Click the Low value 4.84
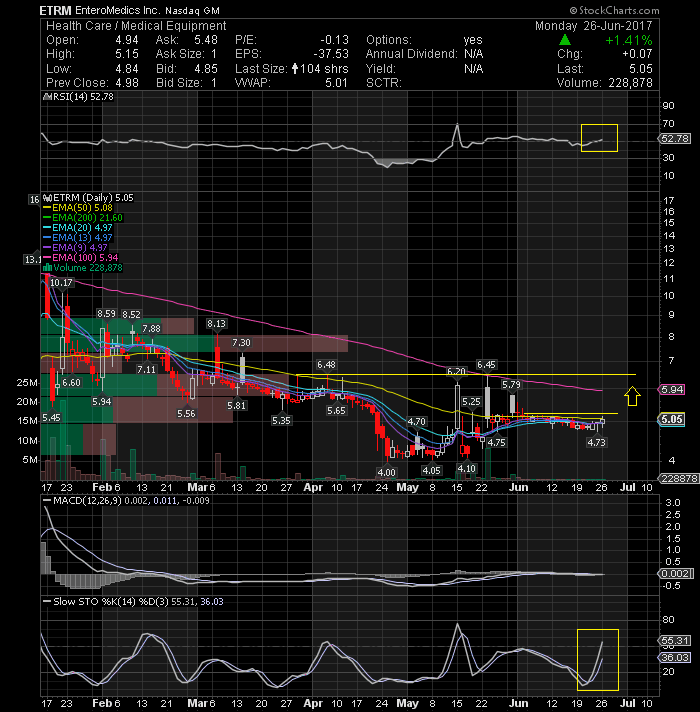Image resolution: width=700 pixels, height=712 pixels. coord(127,69)
